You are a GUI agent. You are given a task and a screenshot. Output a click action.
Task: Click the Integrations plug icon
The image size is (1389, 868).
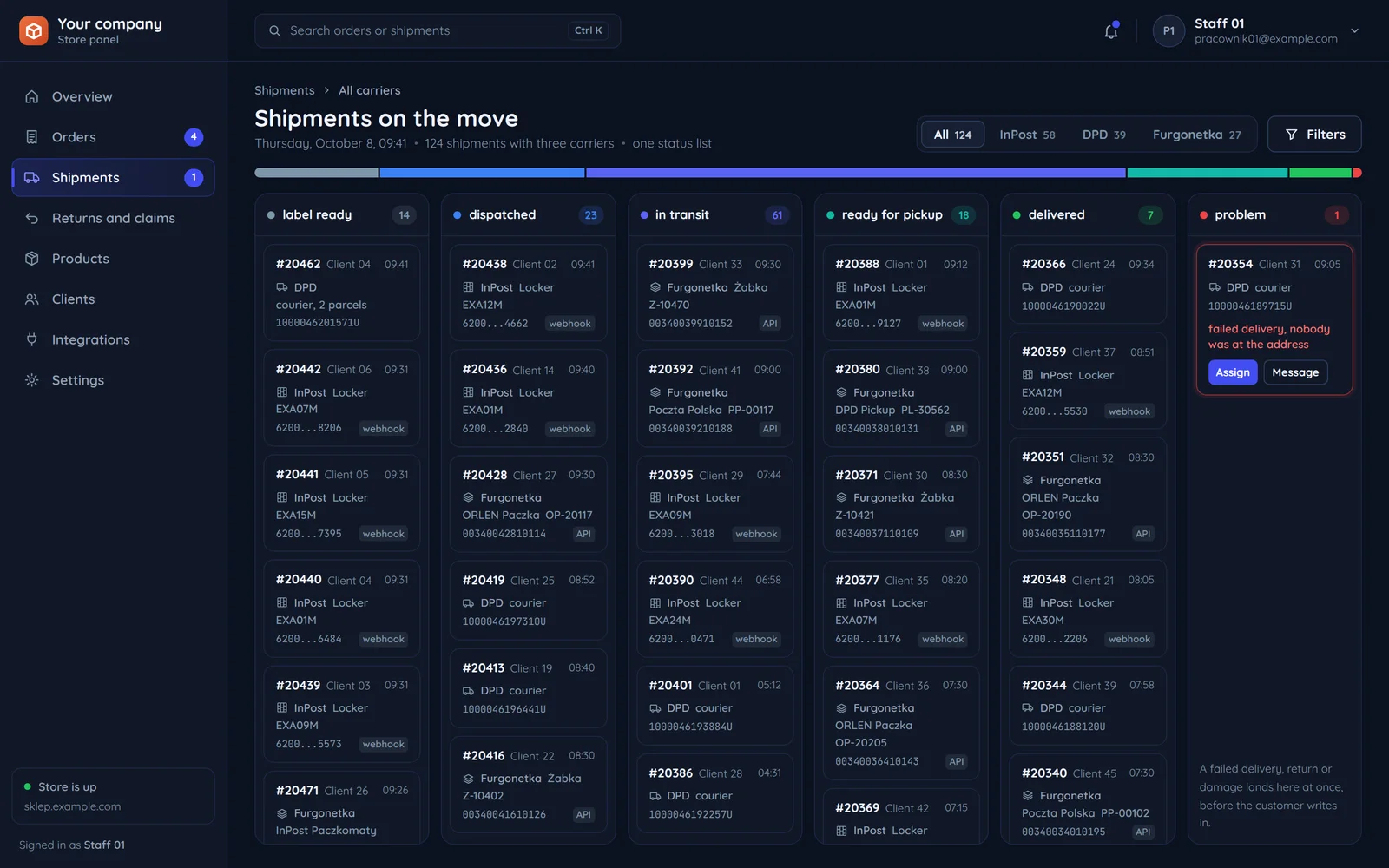[32, 339]
